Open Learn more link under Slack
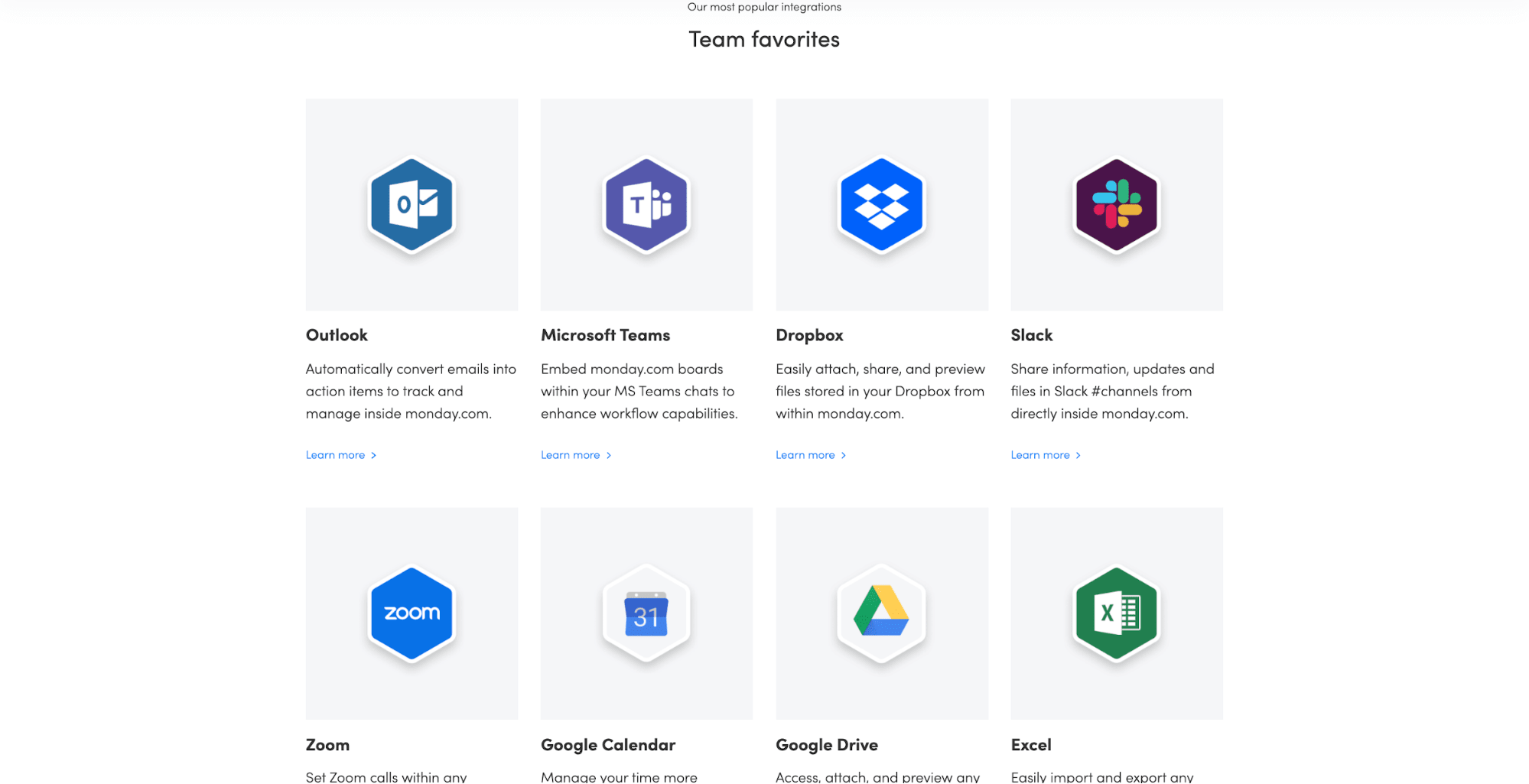 coord(1046,455)
